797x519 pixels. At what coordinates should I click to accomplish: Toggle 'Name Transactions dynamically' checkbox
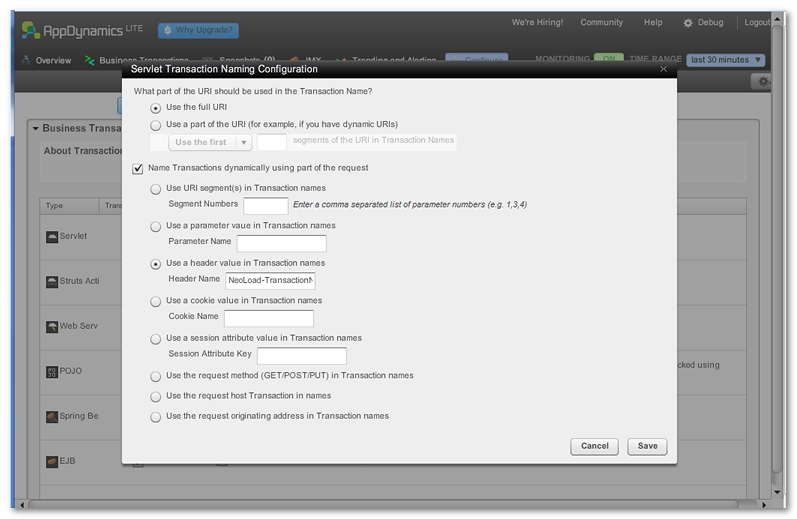(x=138, y=168)
